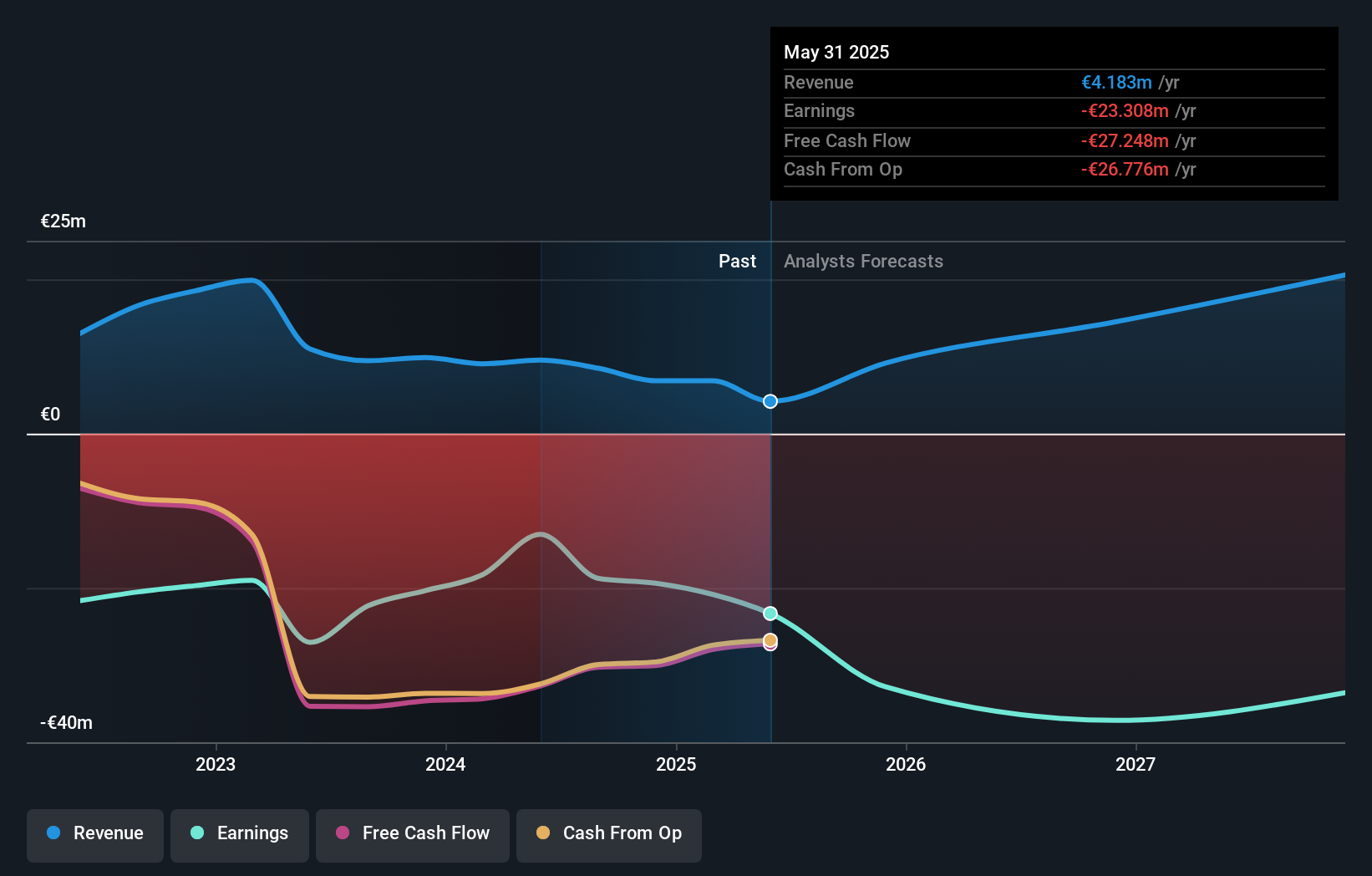This screenshot has width=1372, height=876.
Task: Toggle the Free Cash Flow legend button
Action: [413, 835]
